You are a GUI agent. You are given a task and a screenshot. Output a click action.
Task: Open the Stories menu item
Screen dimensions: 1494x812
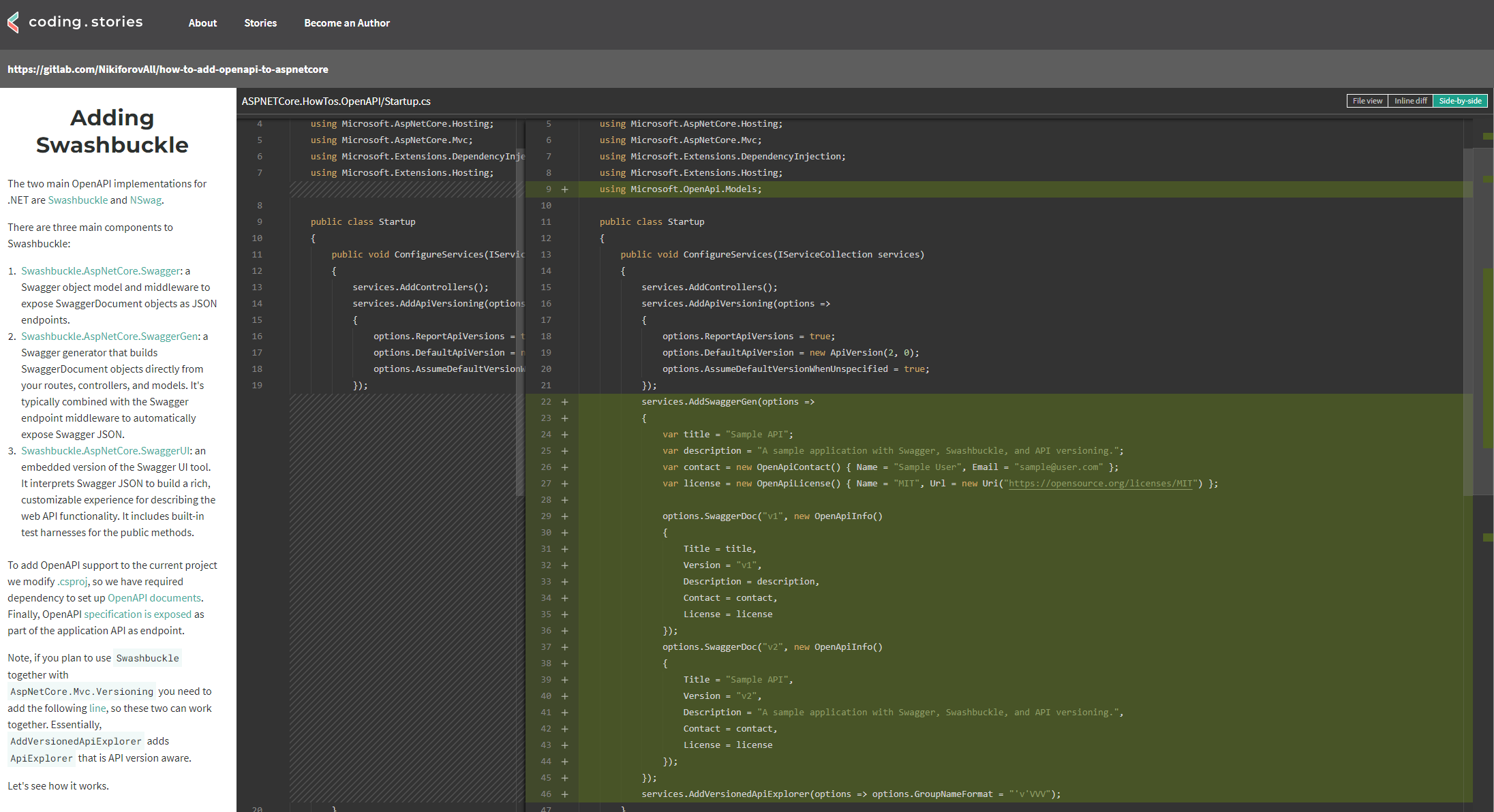point(260,23)
